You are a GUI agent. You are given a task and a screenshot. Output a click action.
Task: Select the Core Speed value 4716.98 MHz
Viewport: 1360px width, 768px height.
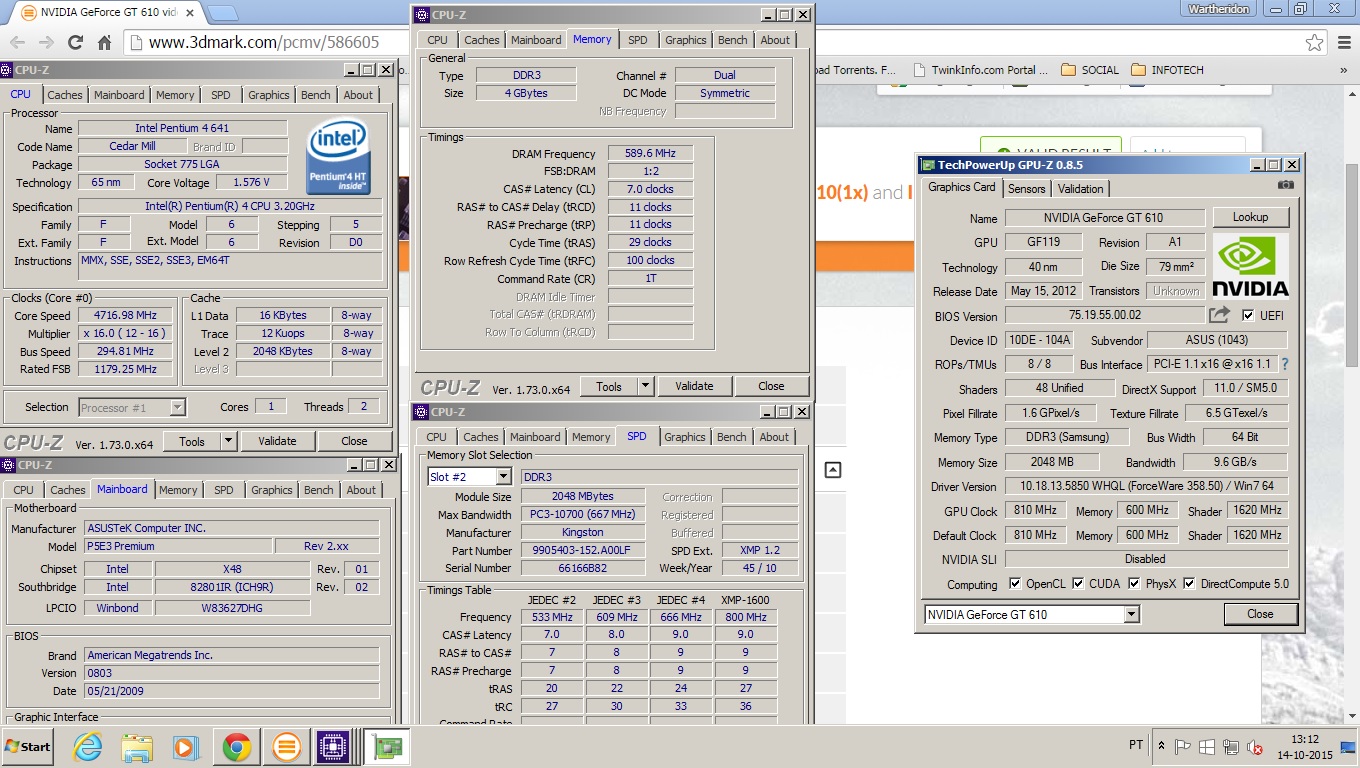(x=125, y=315)
